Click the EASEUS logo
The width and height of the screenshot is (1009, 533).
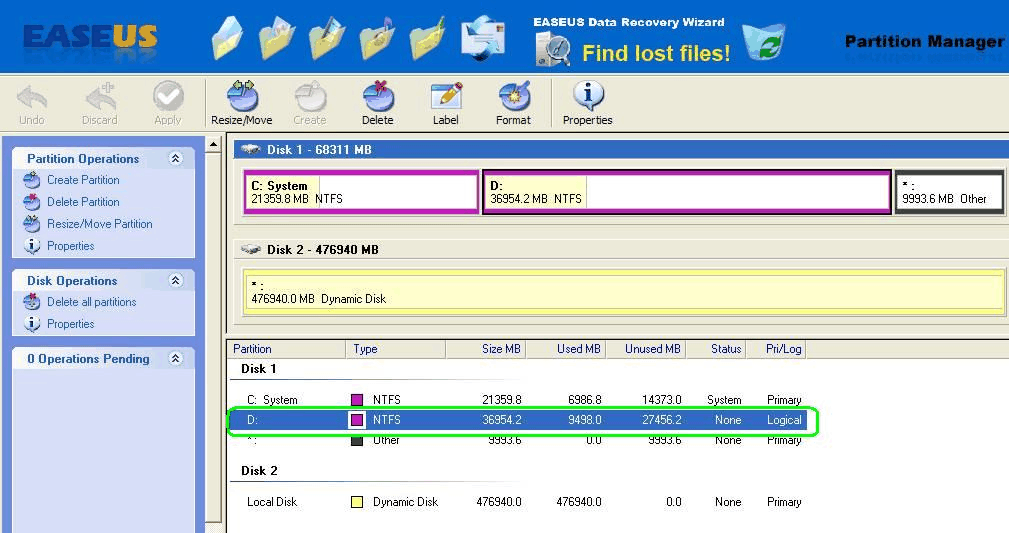click(90, 37)
